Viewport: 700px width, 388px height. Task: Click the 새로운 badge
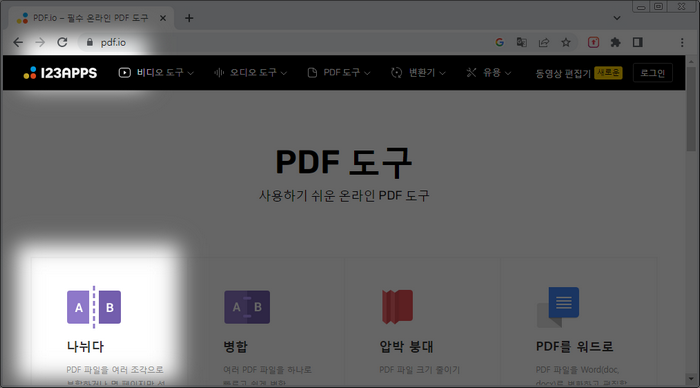608,73
